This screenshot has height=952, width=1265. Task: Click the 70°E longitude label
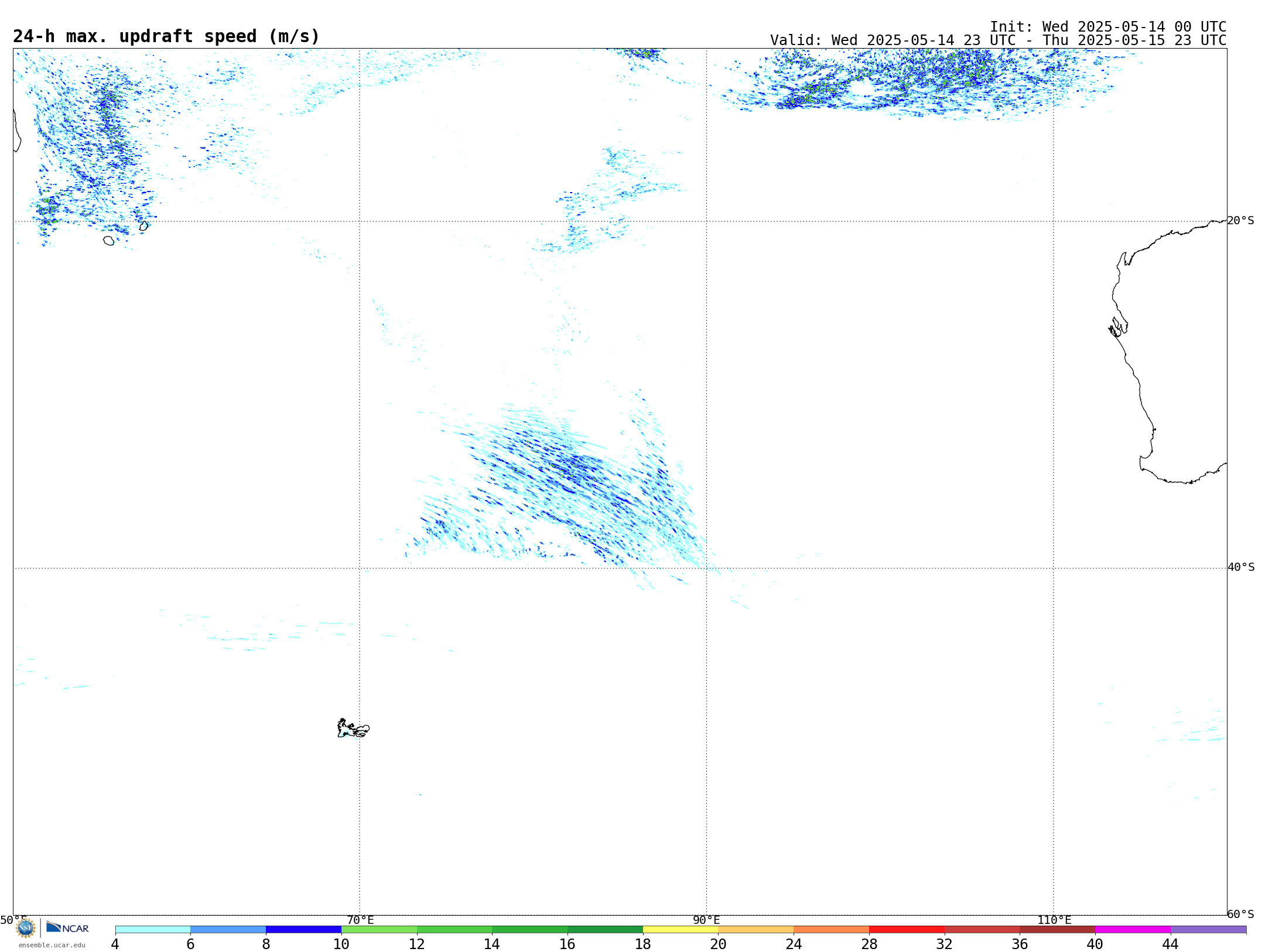pyautogui.click(x=360, y=920)
